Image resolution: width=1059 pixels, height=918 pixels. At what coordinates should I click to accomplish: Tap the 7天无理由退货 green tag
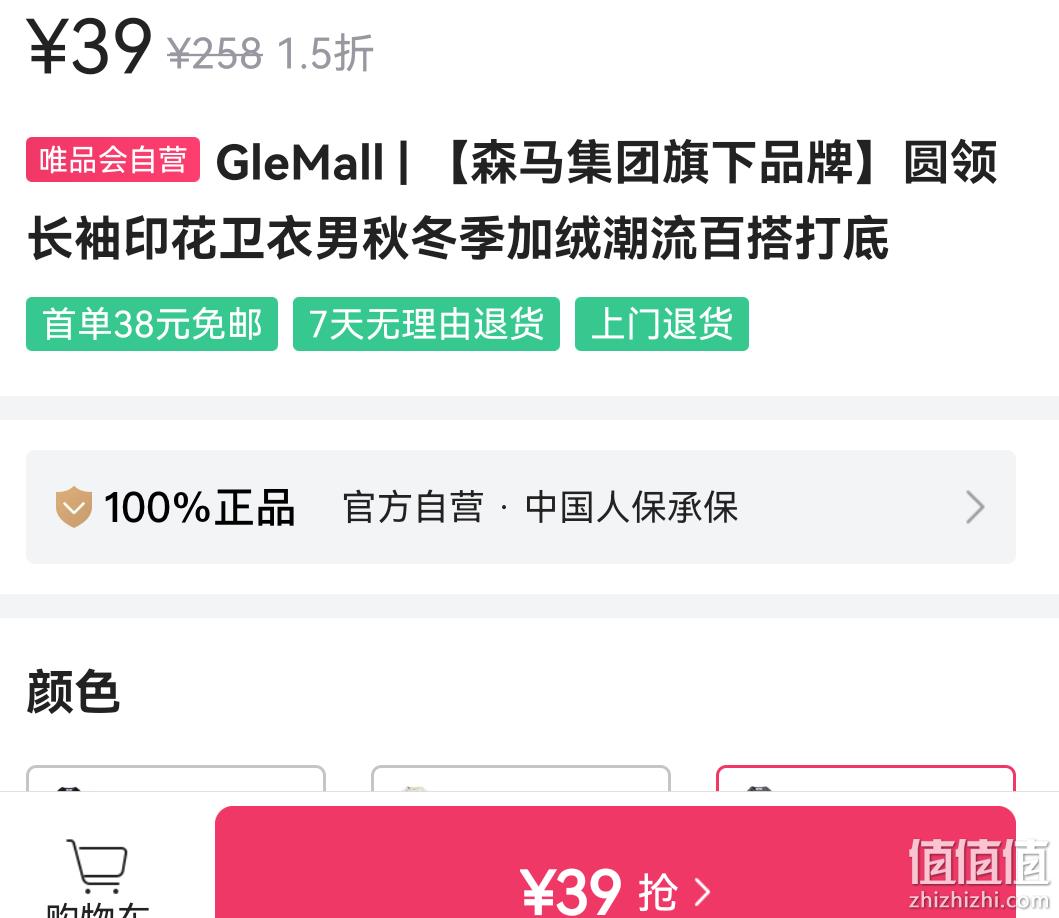[426, 324]
